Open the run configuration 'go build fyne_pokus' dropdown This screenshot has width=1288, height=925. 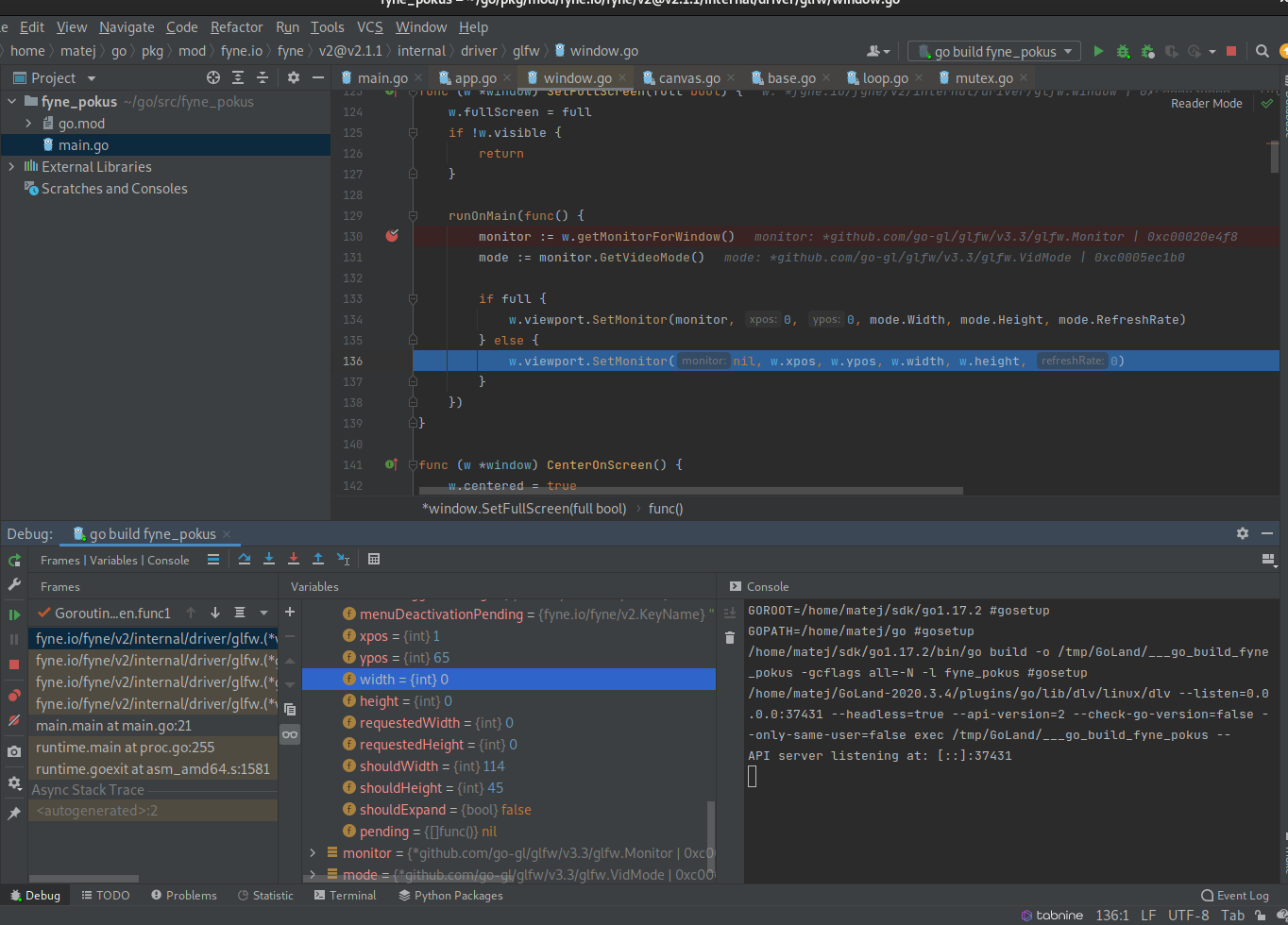tap(994, 51)
